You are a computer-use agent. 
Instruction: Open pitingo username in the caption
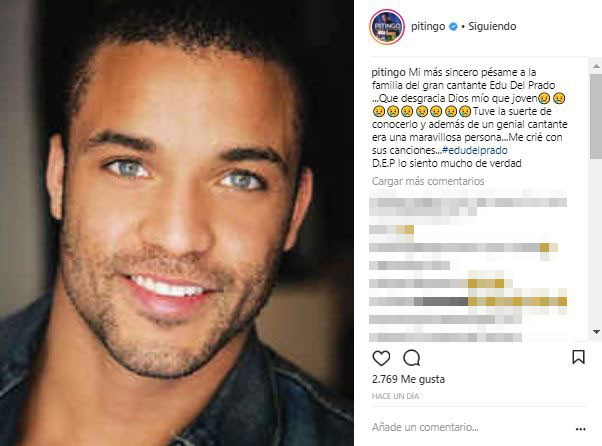[x=389, y=72]
